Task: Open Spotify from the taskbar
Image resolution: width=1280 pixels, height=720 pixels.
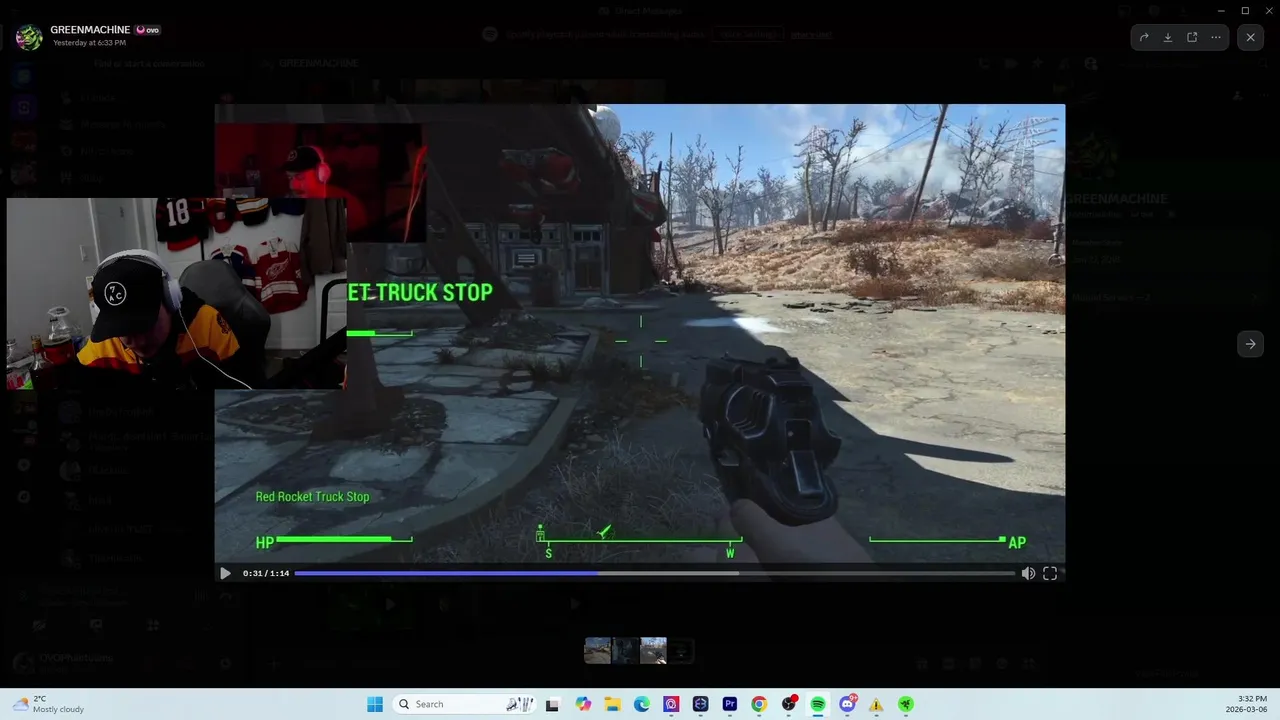Action: (x=818, y=704)
